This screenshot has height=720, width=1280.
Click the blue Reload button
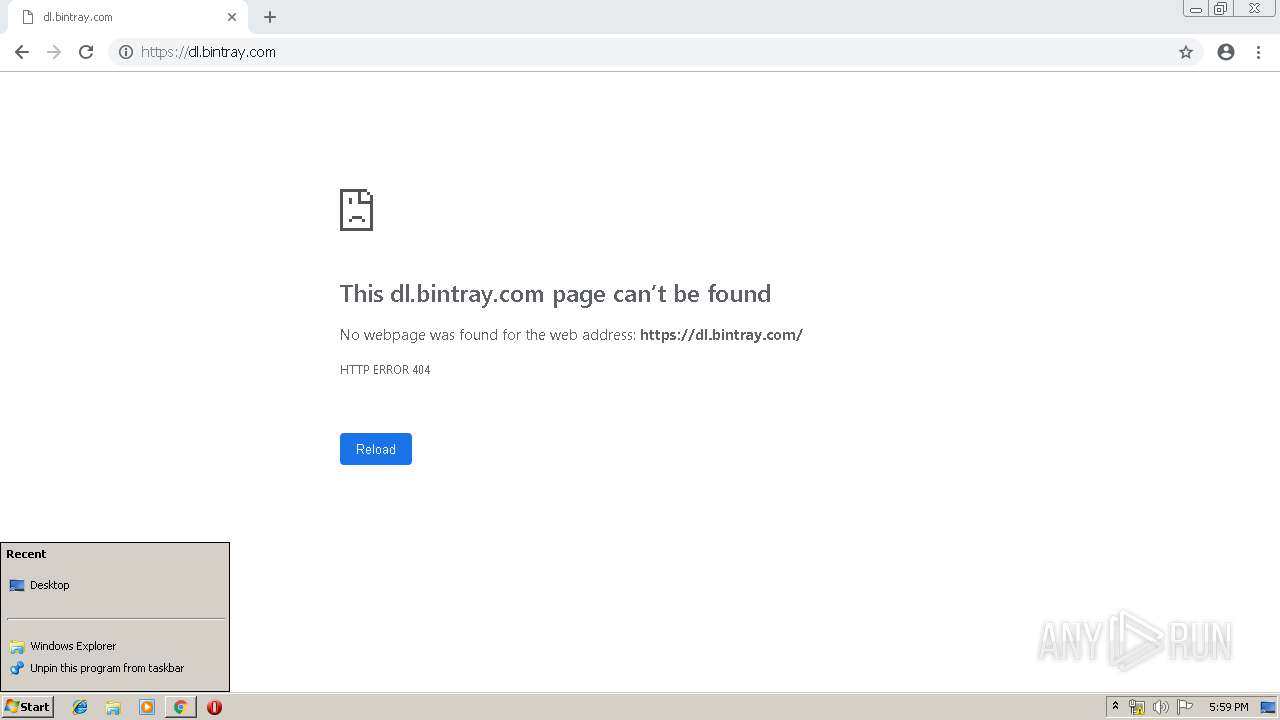coord(376,449)
